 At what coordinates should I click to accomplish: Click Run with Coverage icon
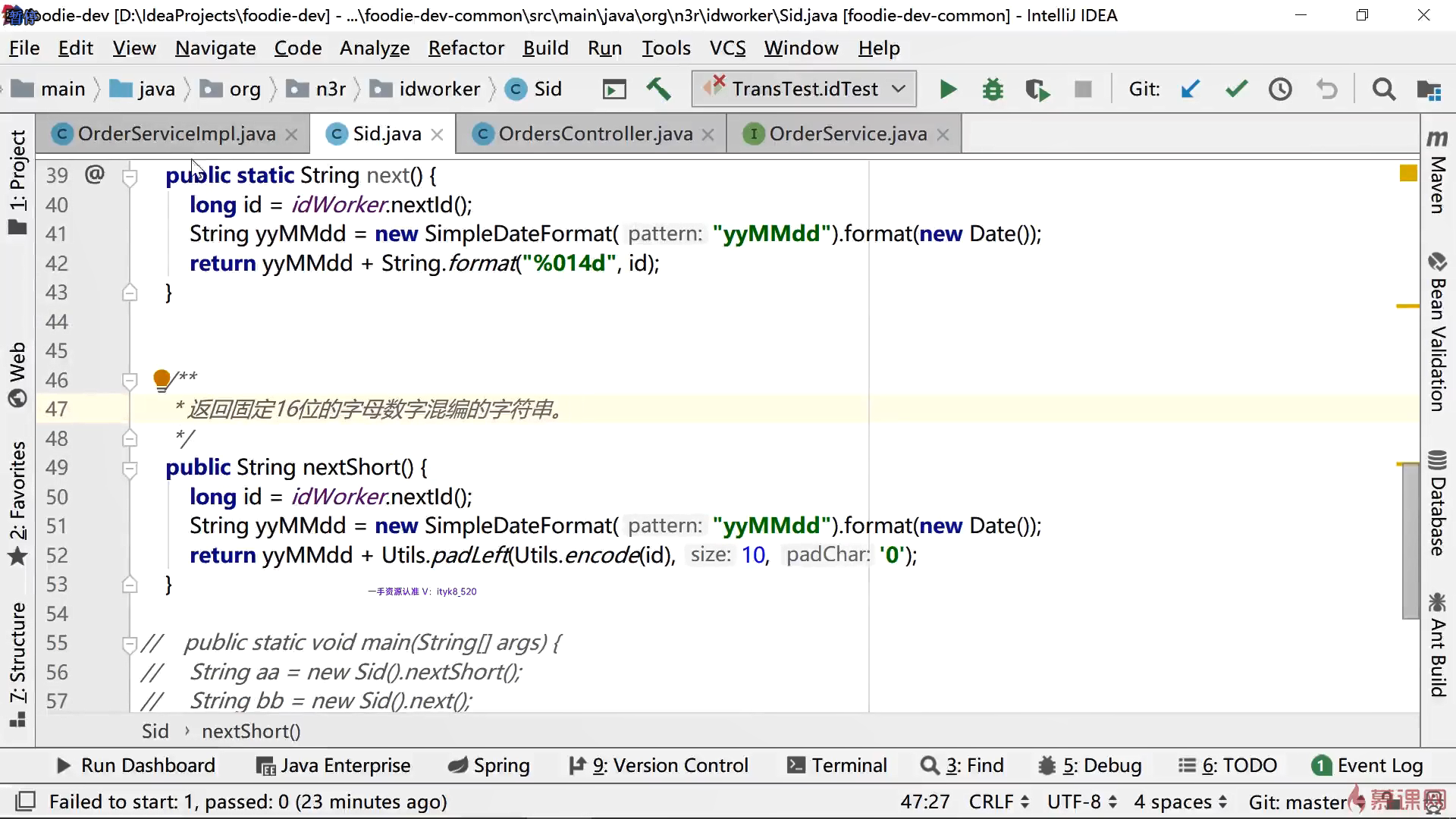(x=1037, y=89)
